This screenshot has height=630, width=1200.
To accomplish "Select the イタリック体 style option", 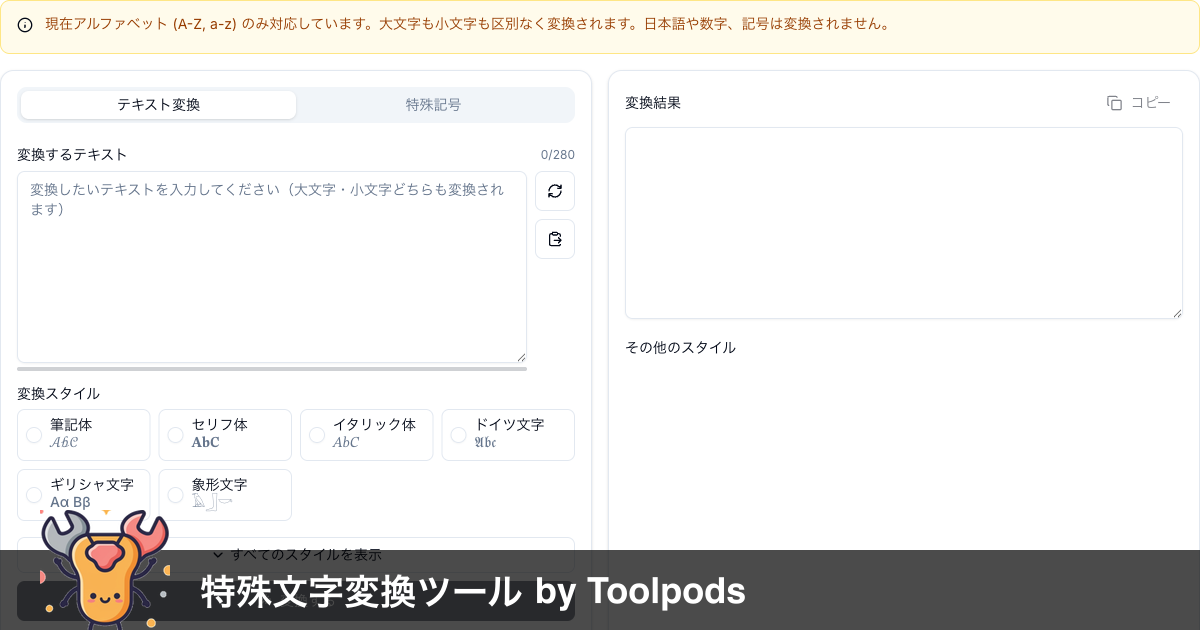I will pos(317,434).
